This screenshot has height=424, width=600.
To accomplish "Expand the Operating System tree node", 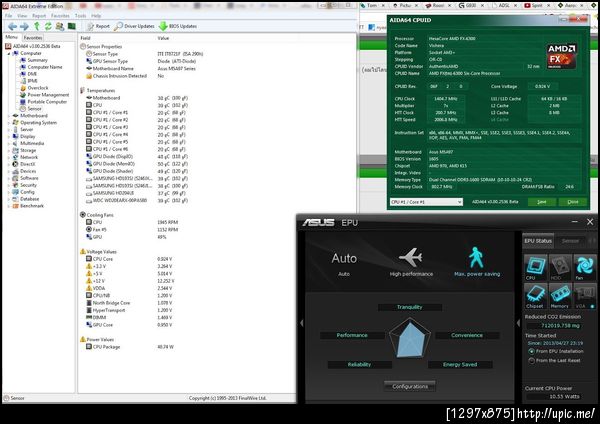I will click(9, 123).
